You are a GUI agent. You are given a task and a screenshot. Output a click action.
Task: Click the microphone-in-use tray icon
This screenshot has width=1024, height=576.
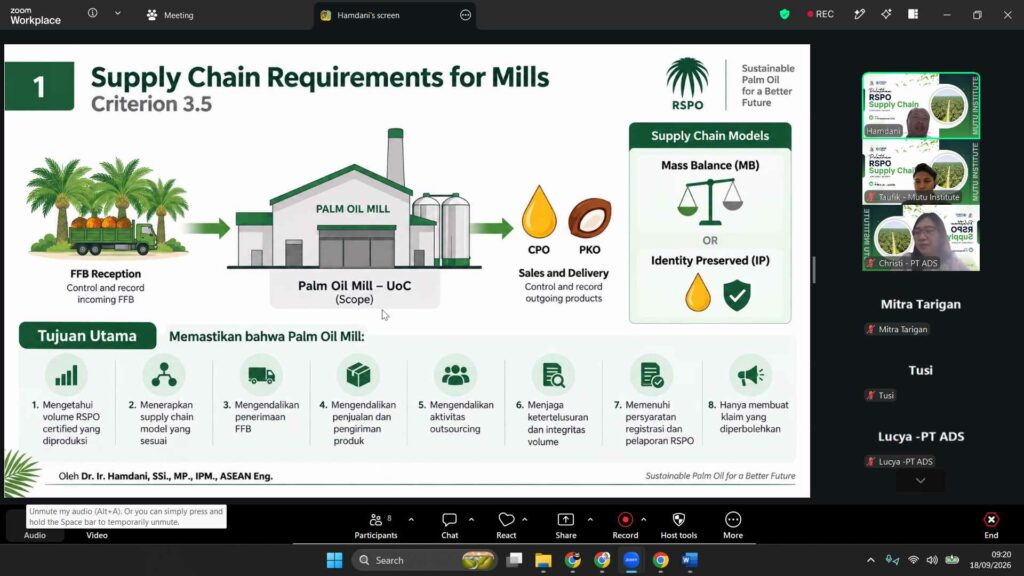pyautogui.click(x=891, y=560)
